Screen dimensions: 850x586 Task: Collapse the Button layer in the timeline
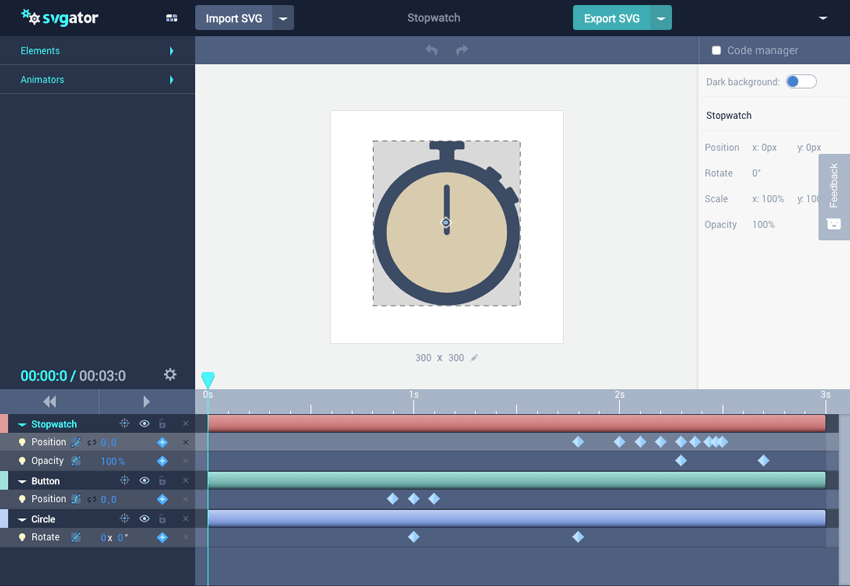pyautogui.click(x=22, y=481)
